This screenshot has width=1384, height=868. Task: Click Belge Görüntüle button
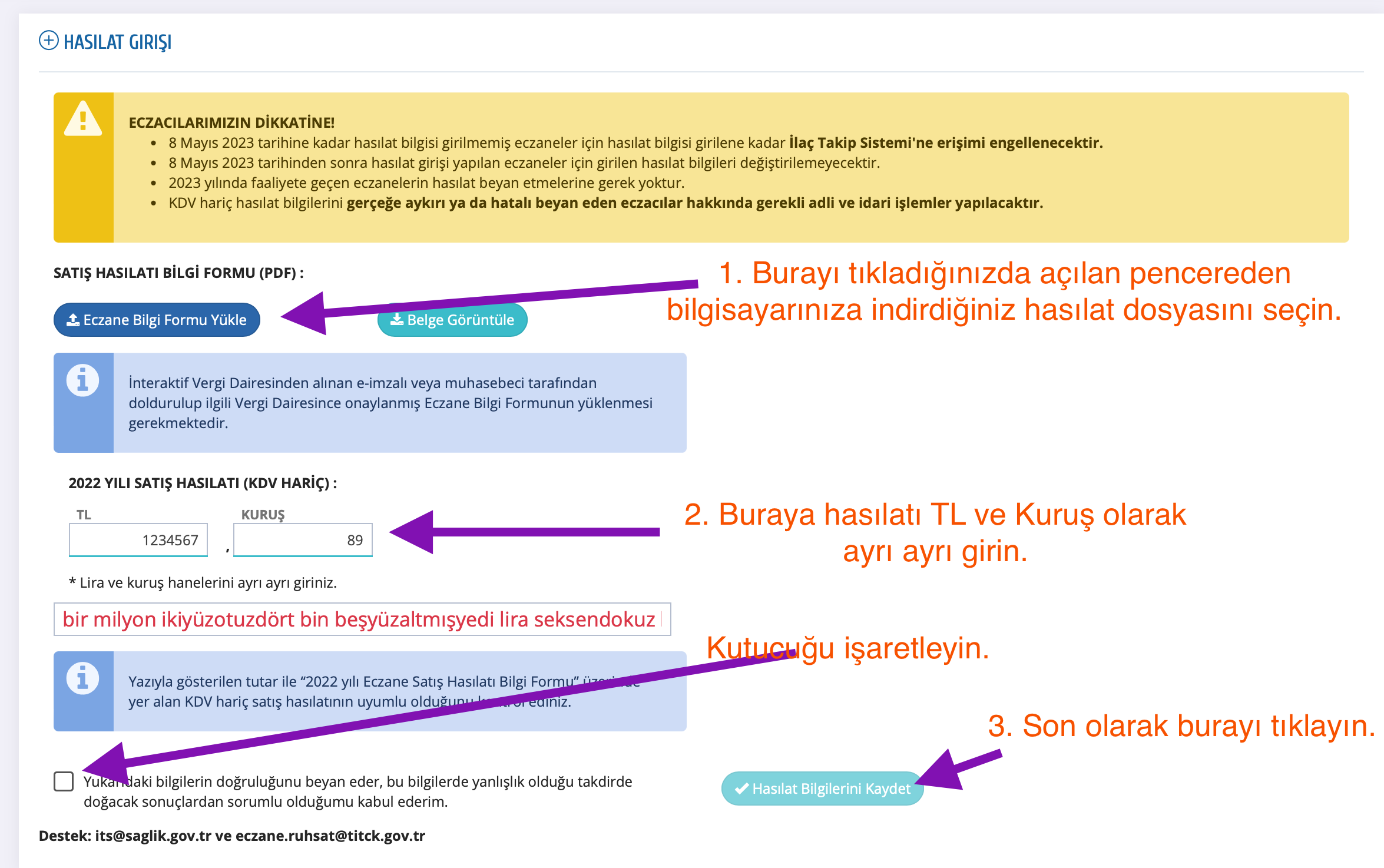coord(452,320)
